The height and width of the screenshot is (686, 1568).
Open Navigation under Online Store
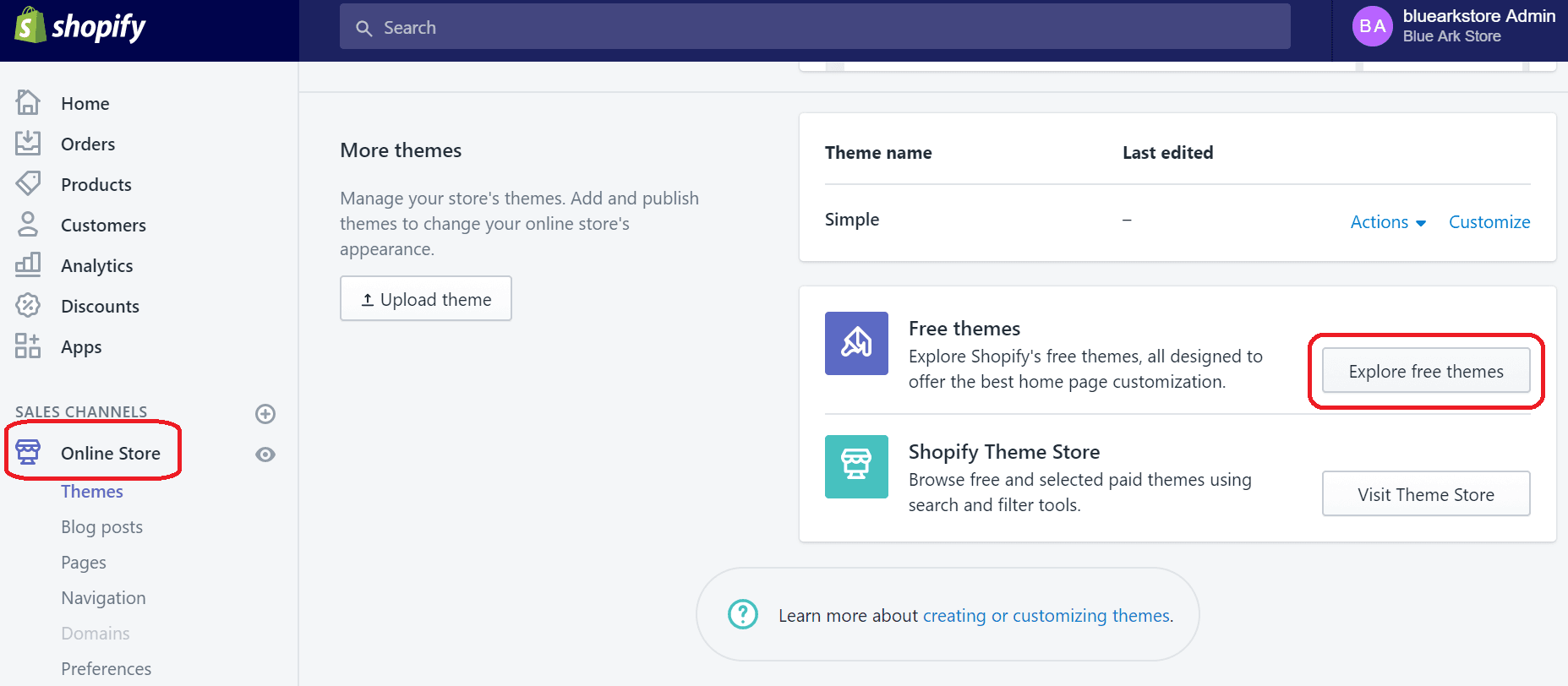click(103, 598)
